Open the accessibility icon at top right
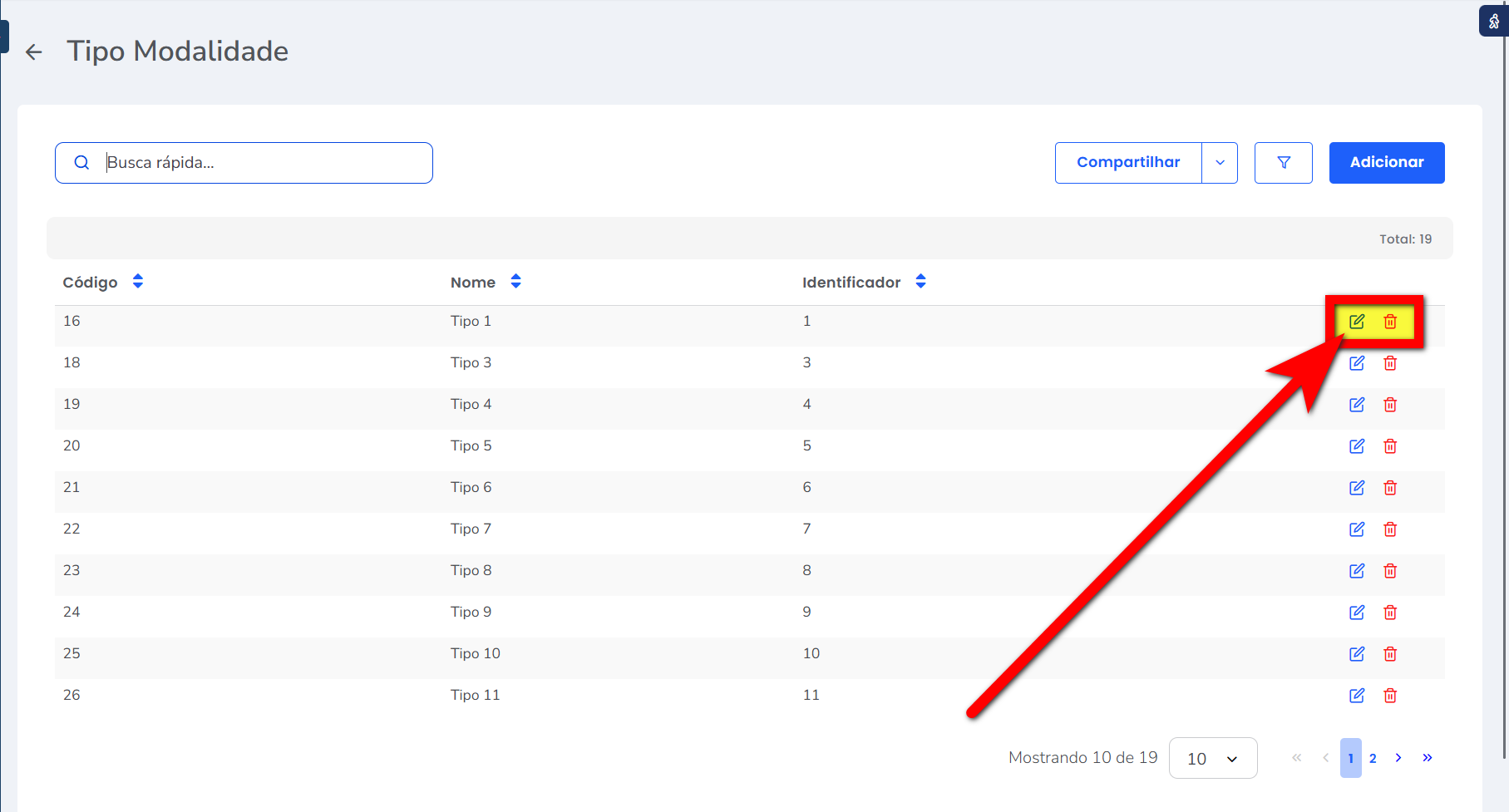 [x=1493, y=22]
